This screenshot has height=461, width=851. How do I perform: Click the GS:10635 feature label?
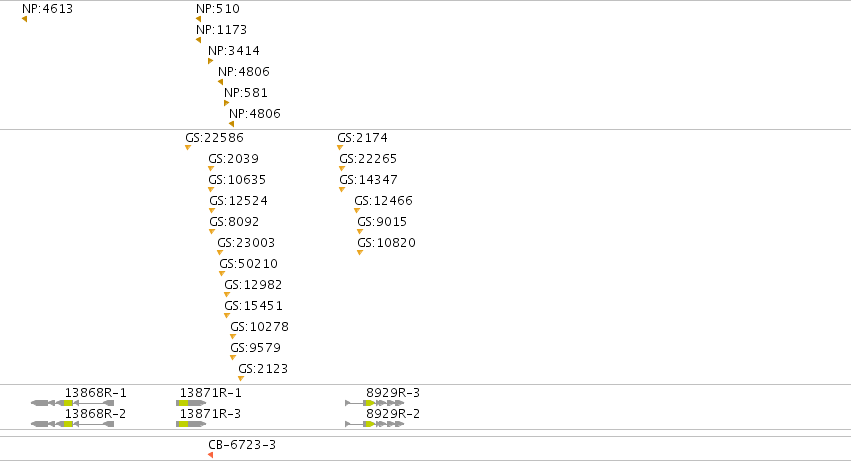[237, 180]
